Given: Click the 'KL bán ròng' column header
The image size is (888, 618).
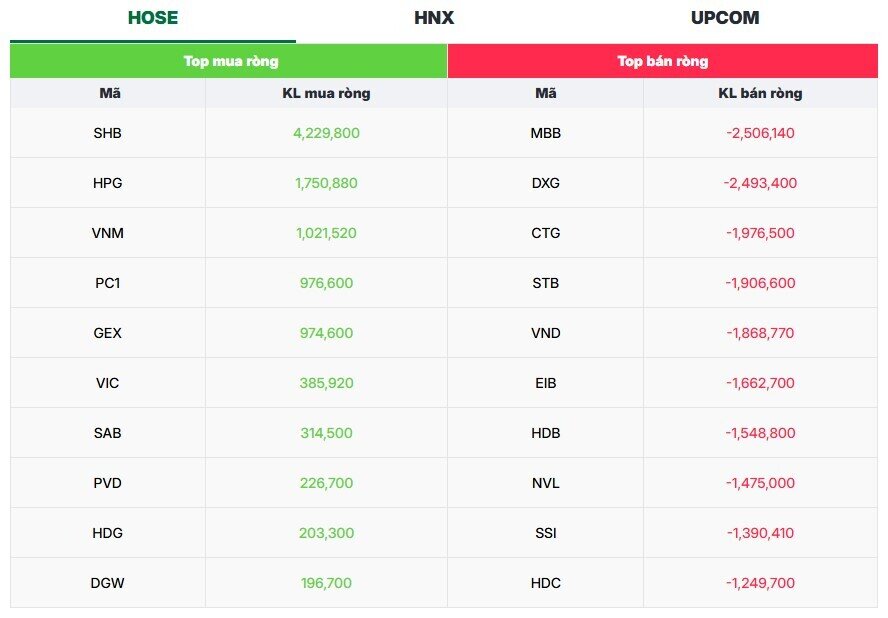Looking at the screenshot, I should pyautogui.click(x=760, y=93).
